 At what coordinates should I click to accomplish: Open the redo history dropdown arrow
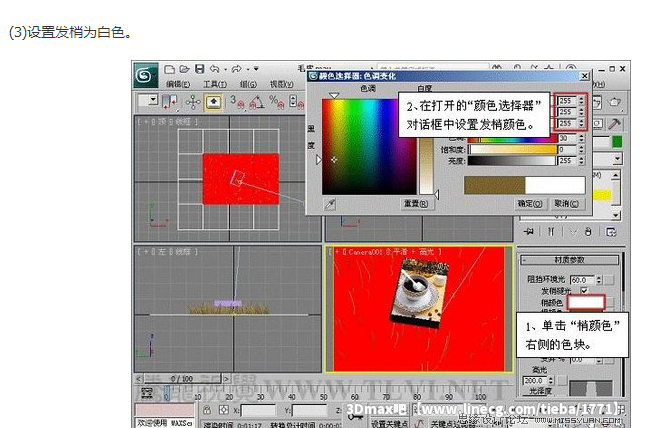pos(248,69)
